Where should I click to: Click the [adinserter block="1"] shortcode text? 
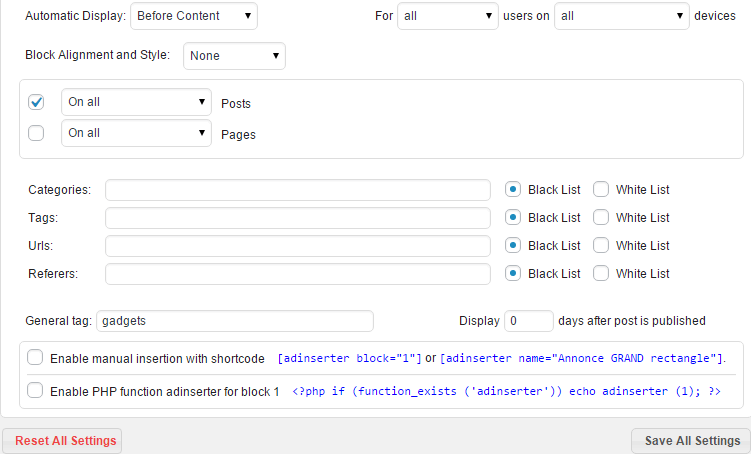pyautogui.click(x=349, y=359)
